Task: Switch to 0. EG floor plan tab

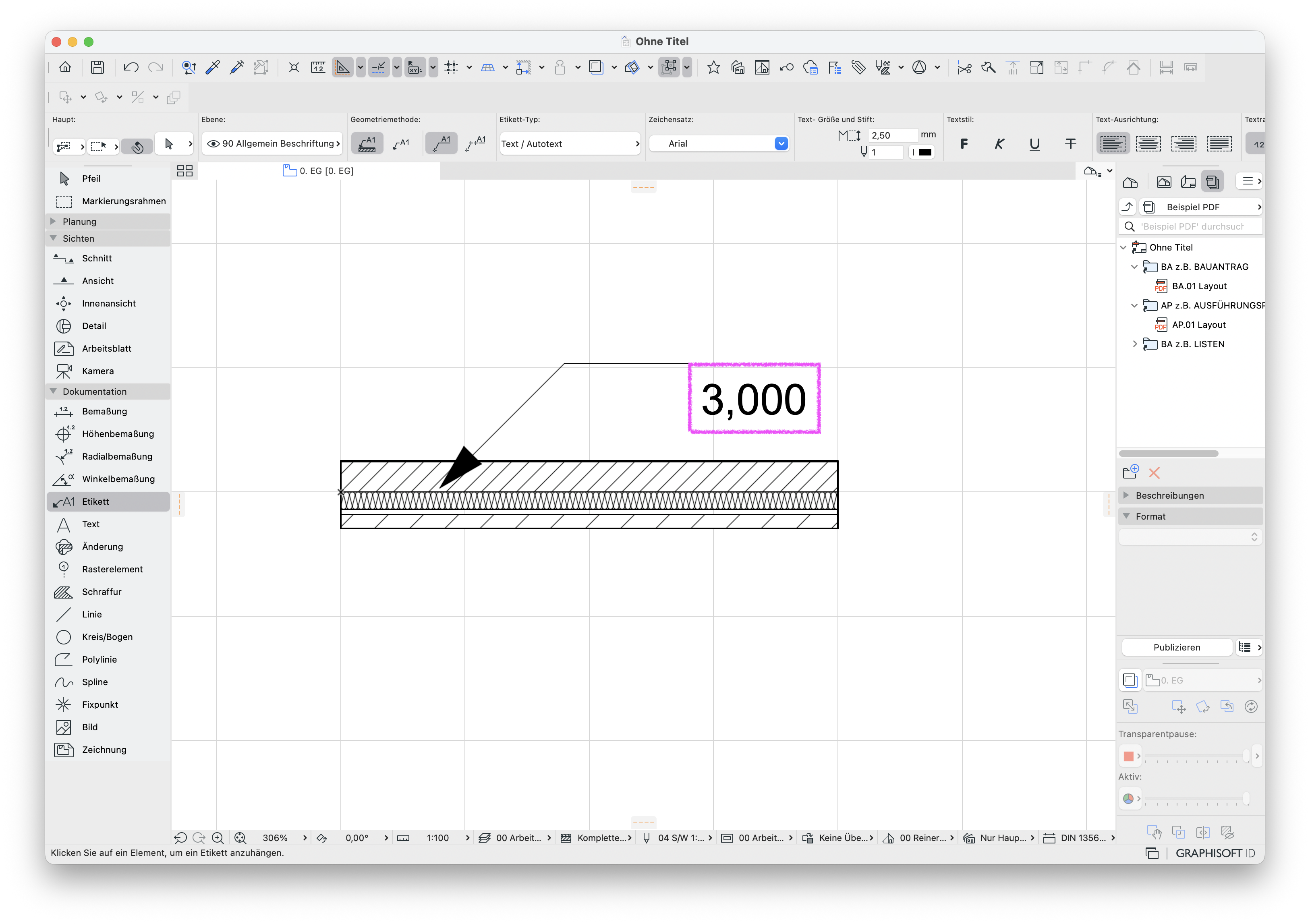Action: (318, 170)
